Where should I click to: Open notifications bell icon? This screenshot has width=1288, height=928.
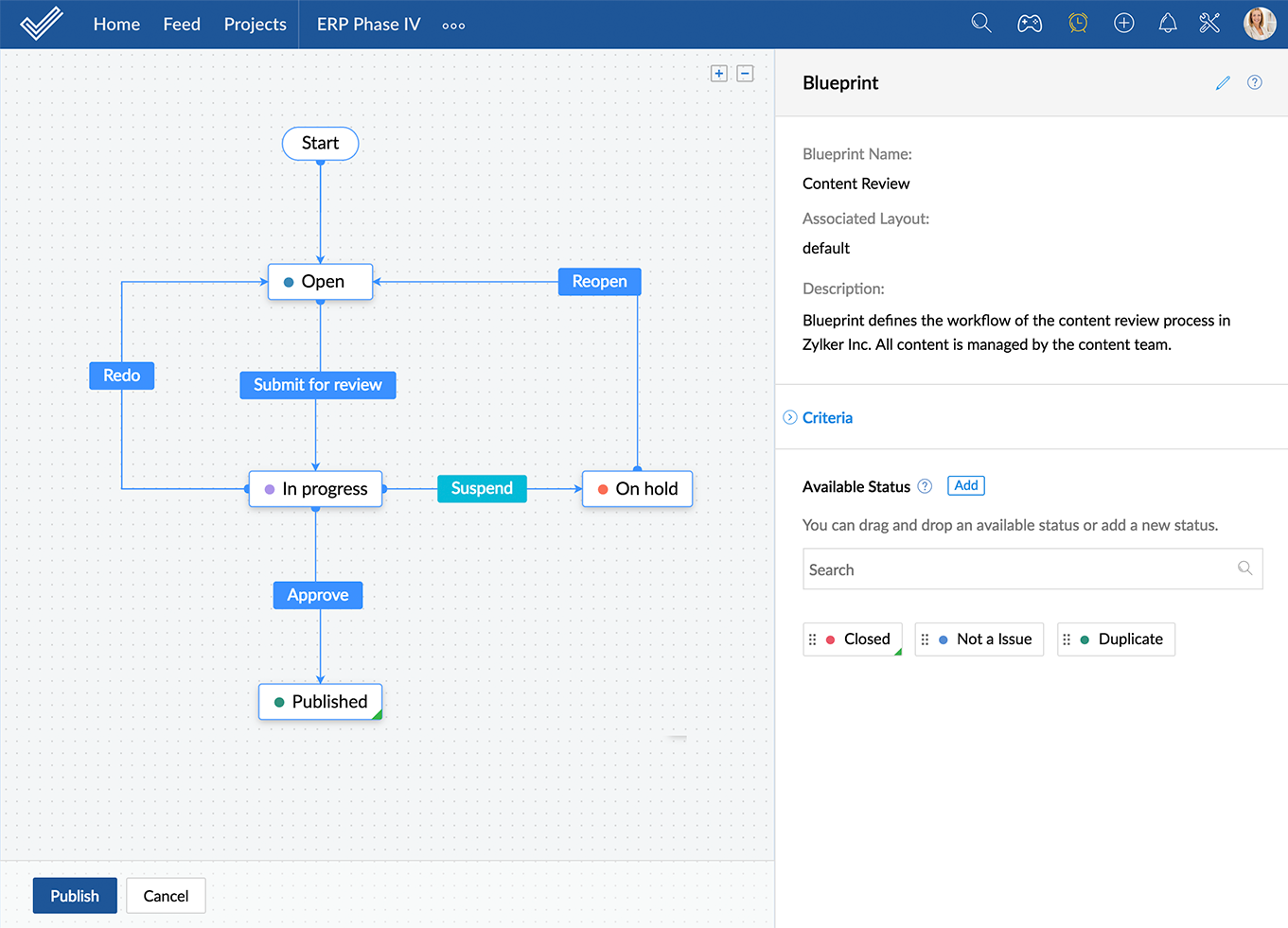pyautogui.click(x=1168, y=24)
